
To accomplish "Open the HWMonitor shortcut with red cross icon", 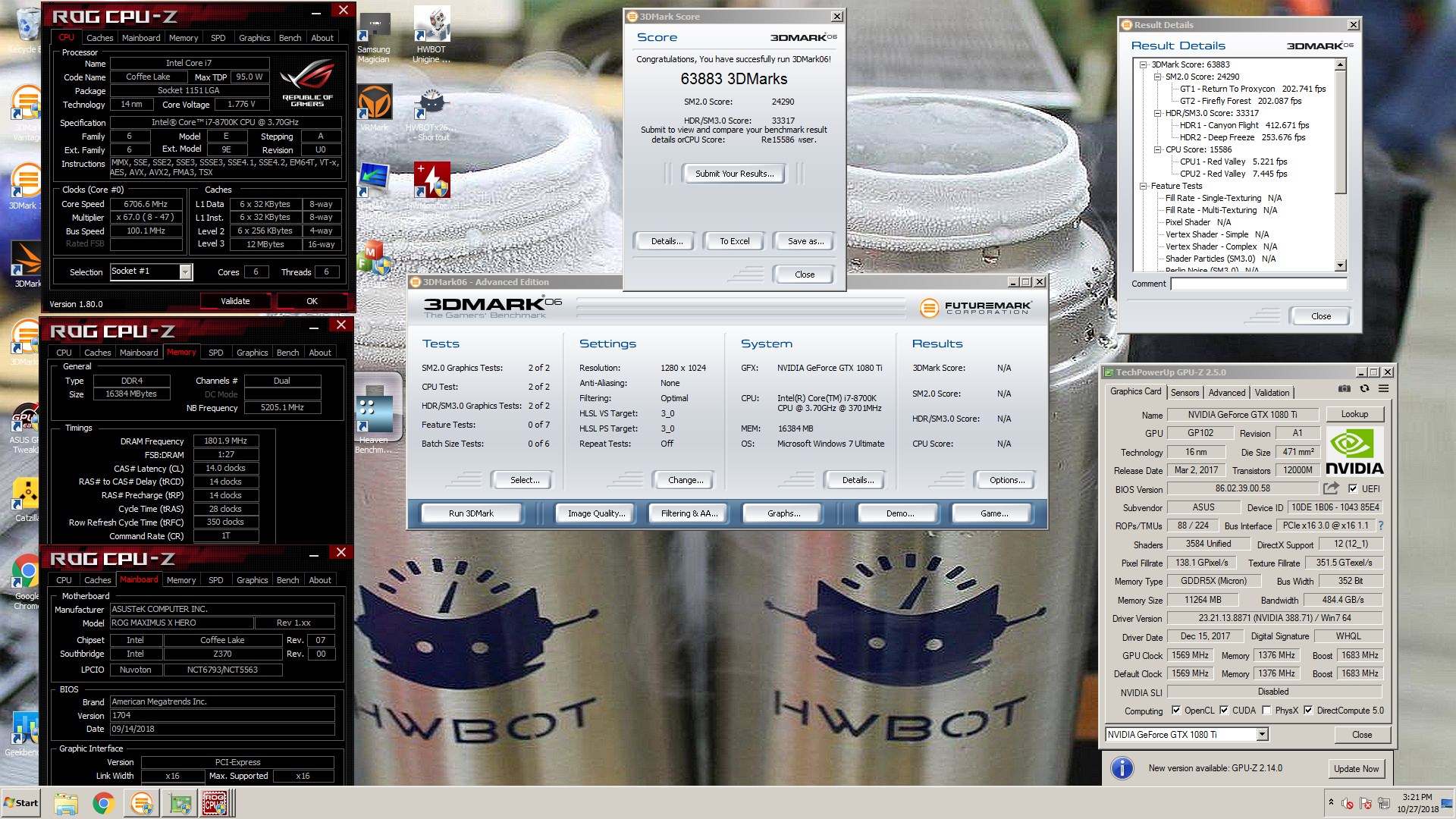I will [432, 186].
